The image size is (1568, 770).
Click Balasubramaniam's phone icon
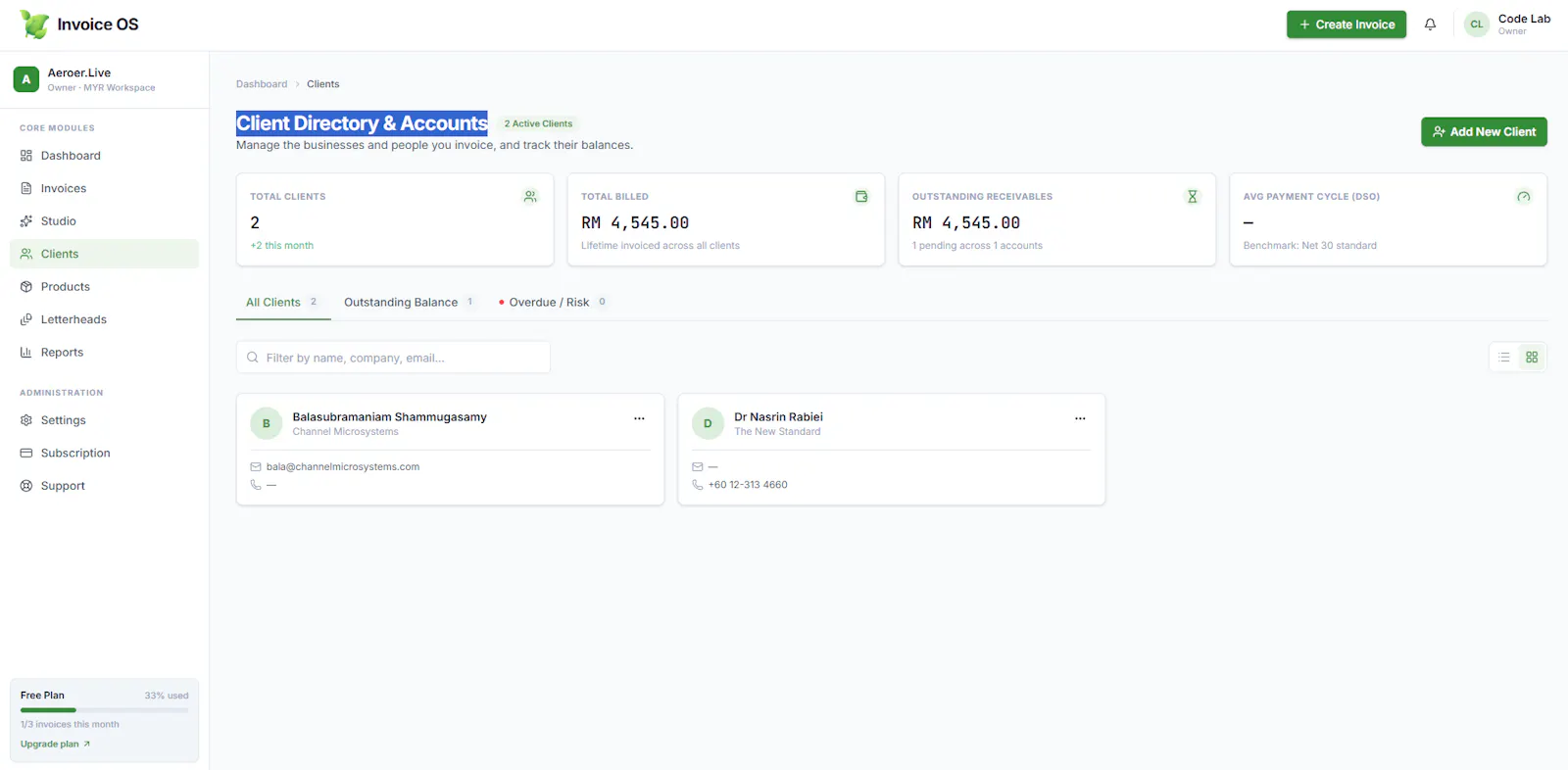[x=256, y=485]
